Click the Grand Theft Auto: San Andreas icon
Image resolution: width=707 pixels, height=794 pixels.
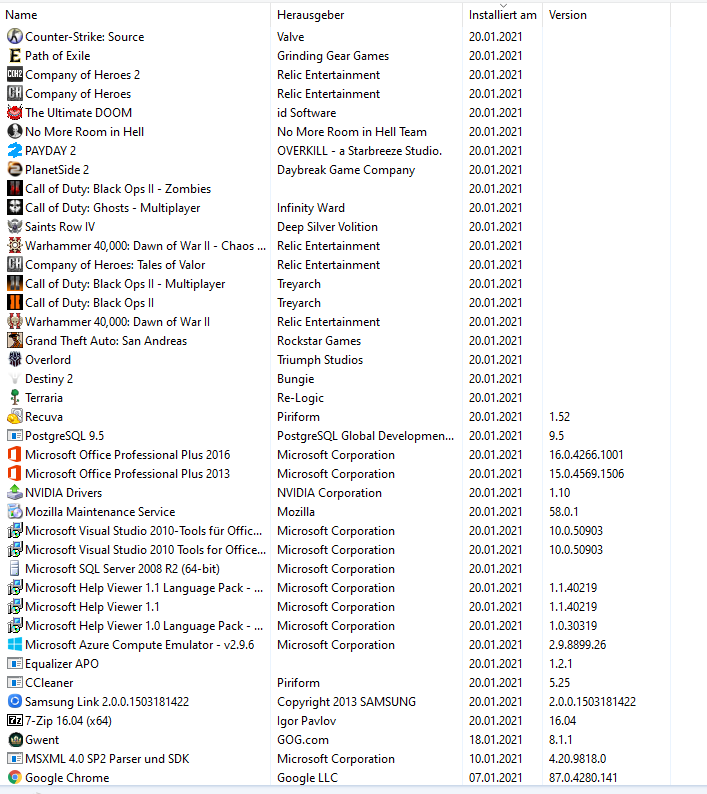15,340
